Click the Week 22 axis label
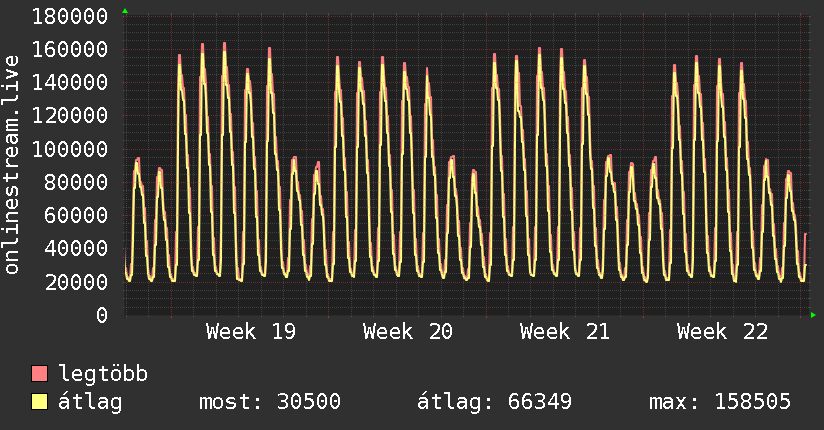The width and height of the screenshot is (824, 430). 722,332
